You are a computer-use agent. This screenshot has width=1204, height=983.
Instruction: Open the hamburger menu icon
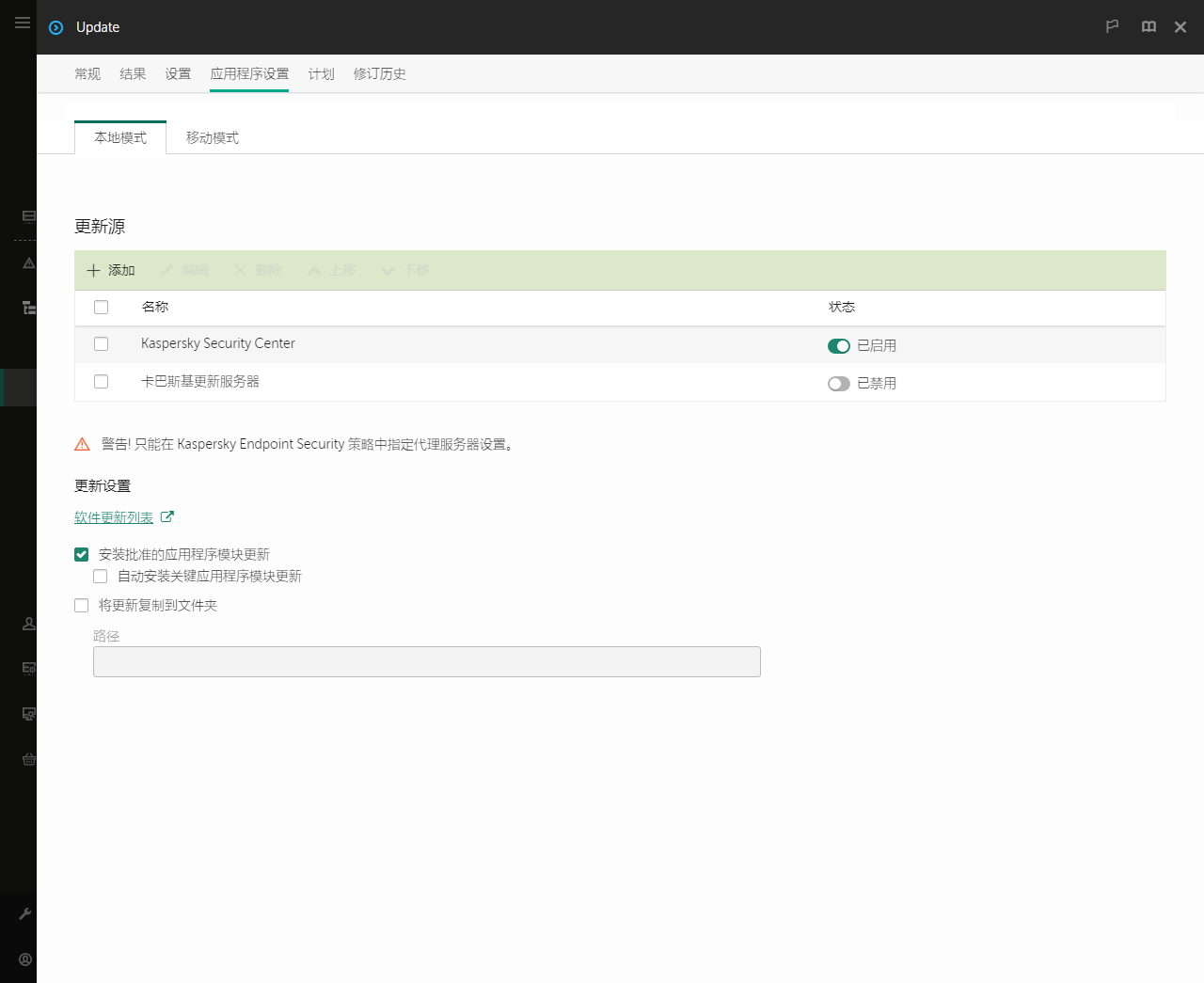23,23
